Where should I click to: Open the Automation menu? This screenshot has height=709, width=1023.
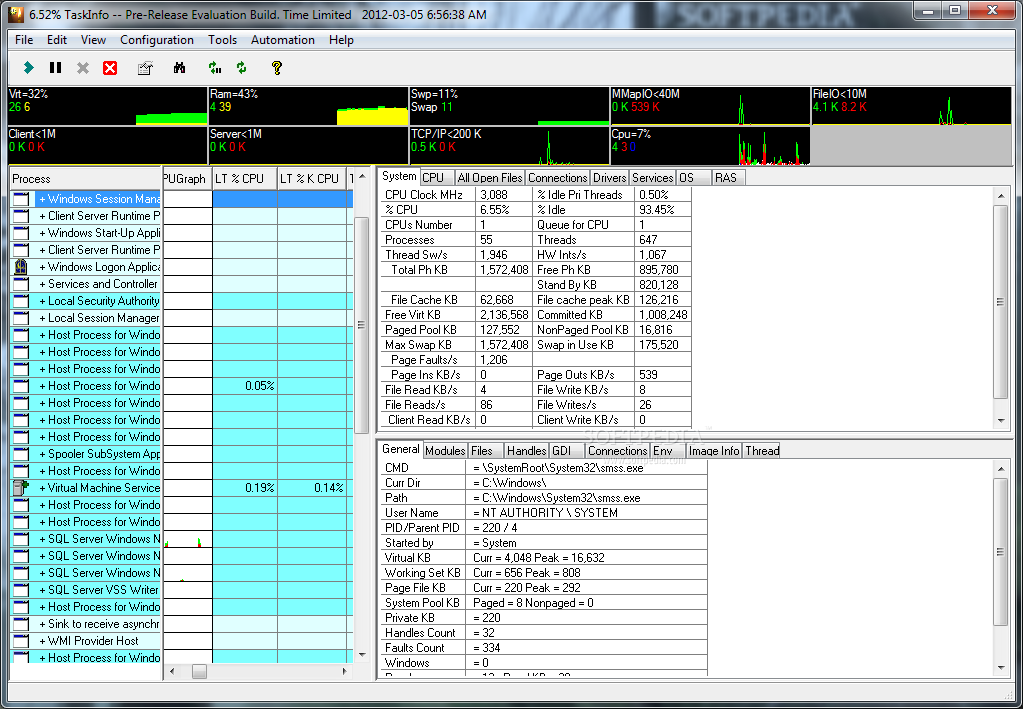click(x=282, y=40)
